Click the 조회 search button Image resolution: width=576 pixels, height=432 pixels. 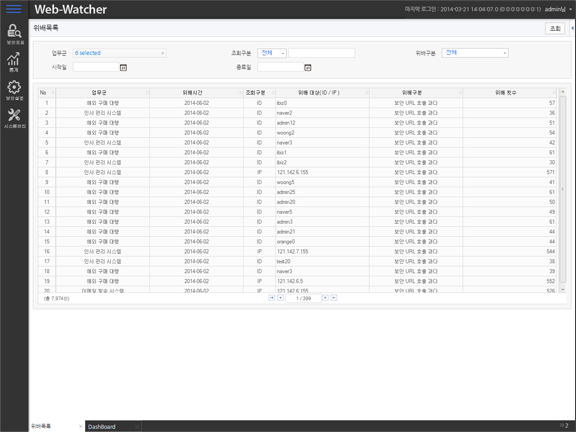point(555,28)
